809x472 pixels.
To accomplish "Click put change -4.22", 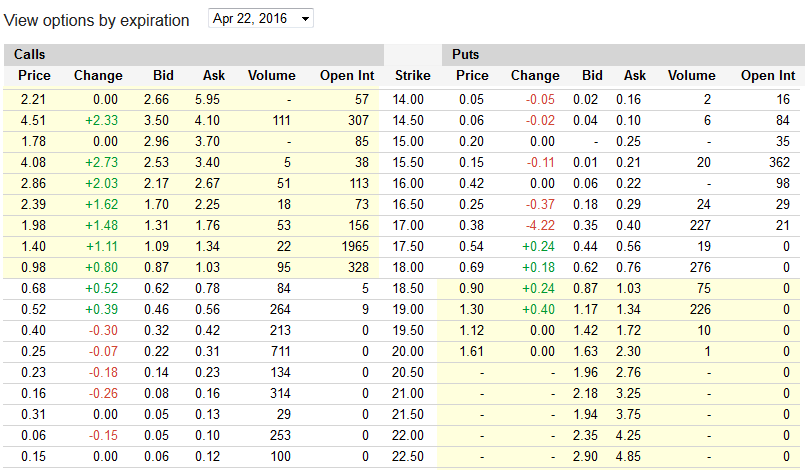I will (x=540, y=225).
